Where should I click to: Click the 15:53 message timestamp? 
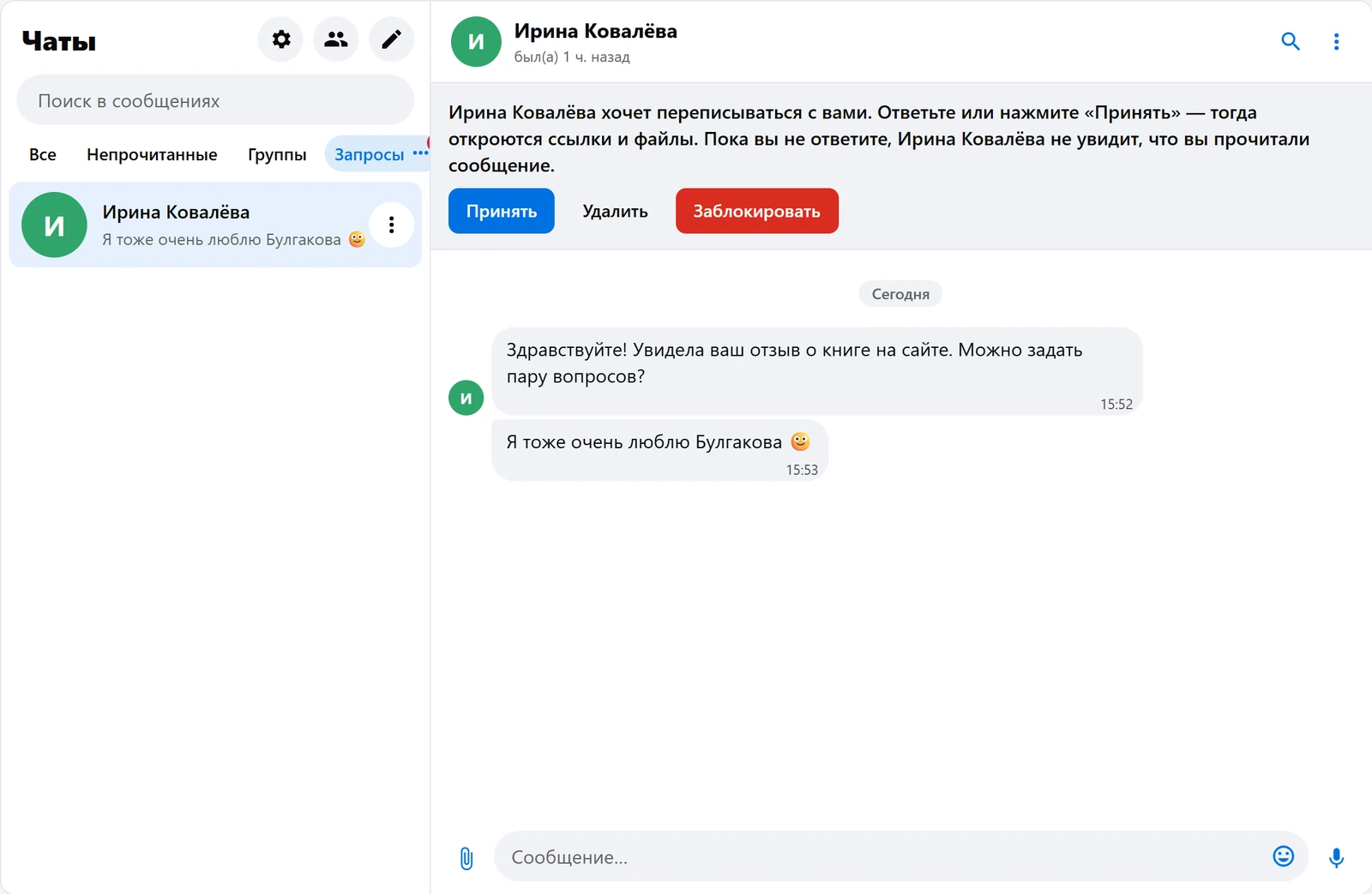click(802, 470)
